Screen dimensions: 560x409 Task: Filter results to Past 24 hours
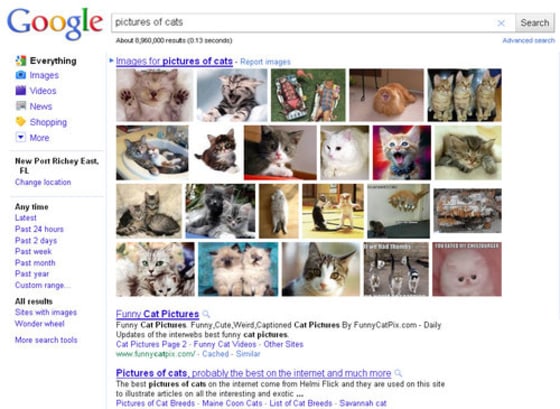pos(39,229)
